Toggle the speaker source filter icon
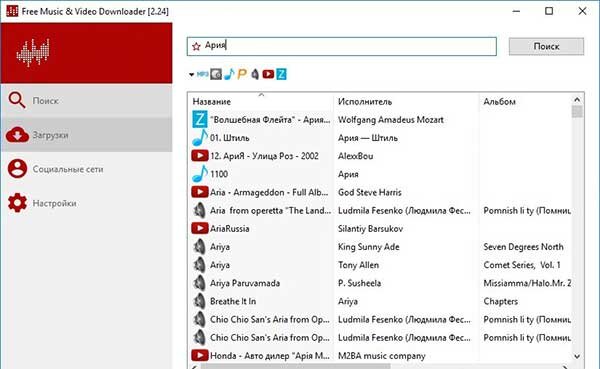600x369 pixels. pos(255,74)
